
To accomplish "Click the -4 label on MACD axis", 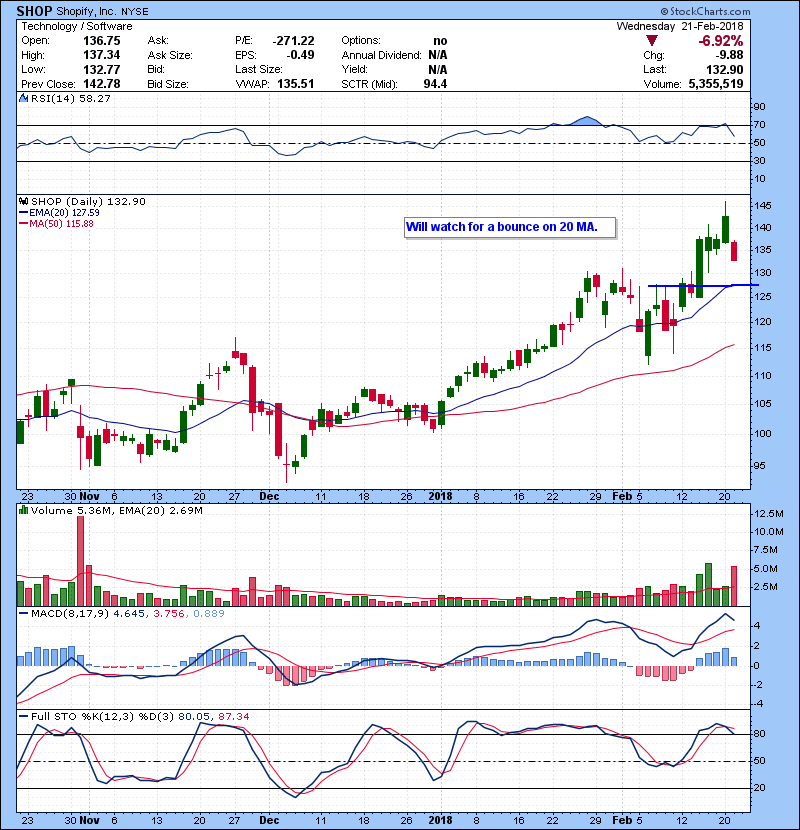I will 759,704.
